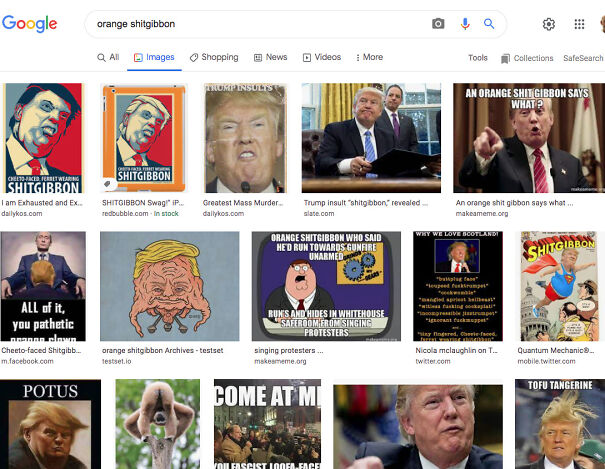Viewport: 605px width, 469px height.
Task: Open testset.io orange shitgibbon Archives cartoon
Action: [x=170, y=286]
